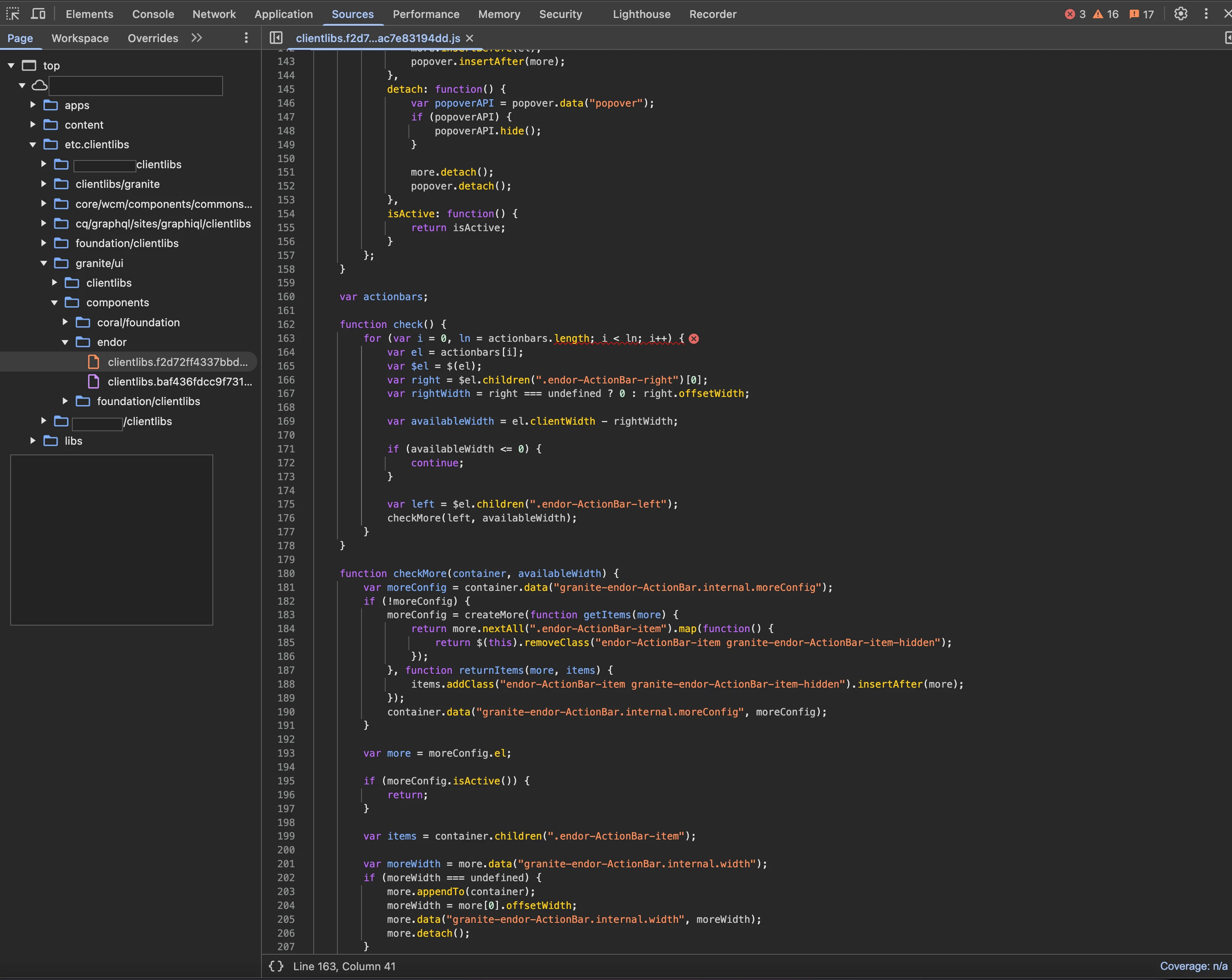Collapse the etc.clientlibs folder
The image size is (1232, 980).
[33, 145]
